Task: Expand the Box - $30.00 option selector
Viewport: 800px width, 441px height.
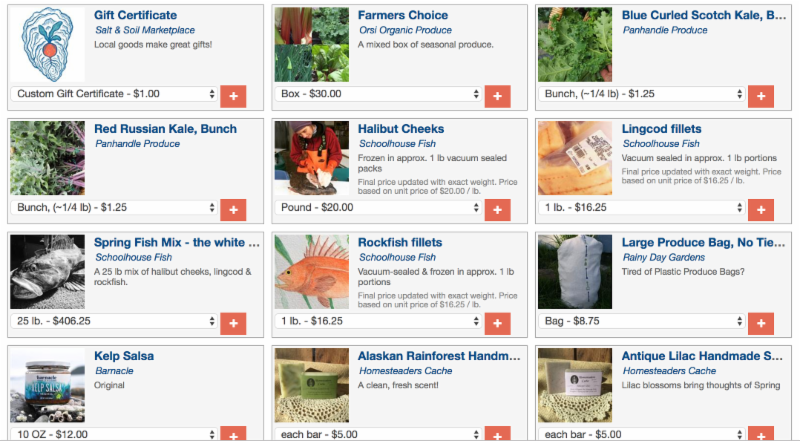Action: [378, 94]
